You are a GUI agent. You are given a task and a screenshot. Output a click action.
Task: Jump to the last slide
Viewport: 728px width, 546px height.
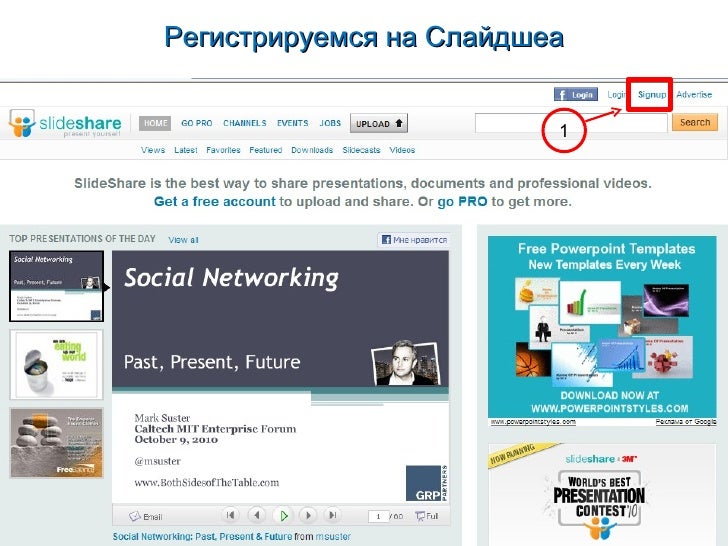coord(333,515)
